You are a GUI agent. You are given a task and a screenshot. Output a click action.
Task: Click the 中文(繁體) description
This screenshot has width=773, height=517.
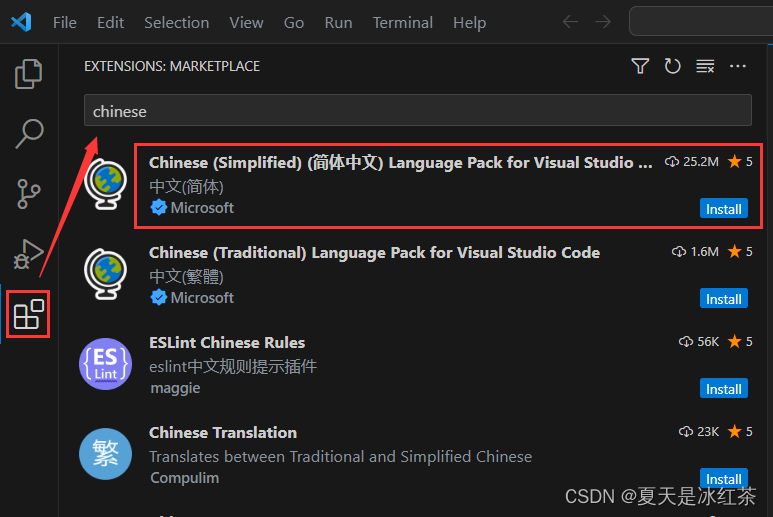tap(186, 276)
